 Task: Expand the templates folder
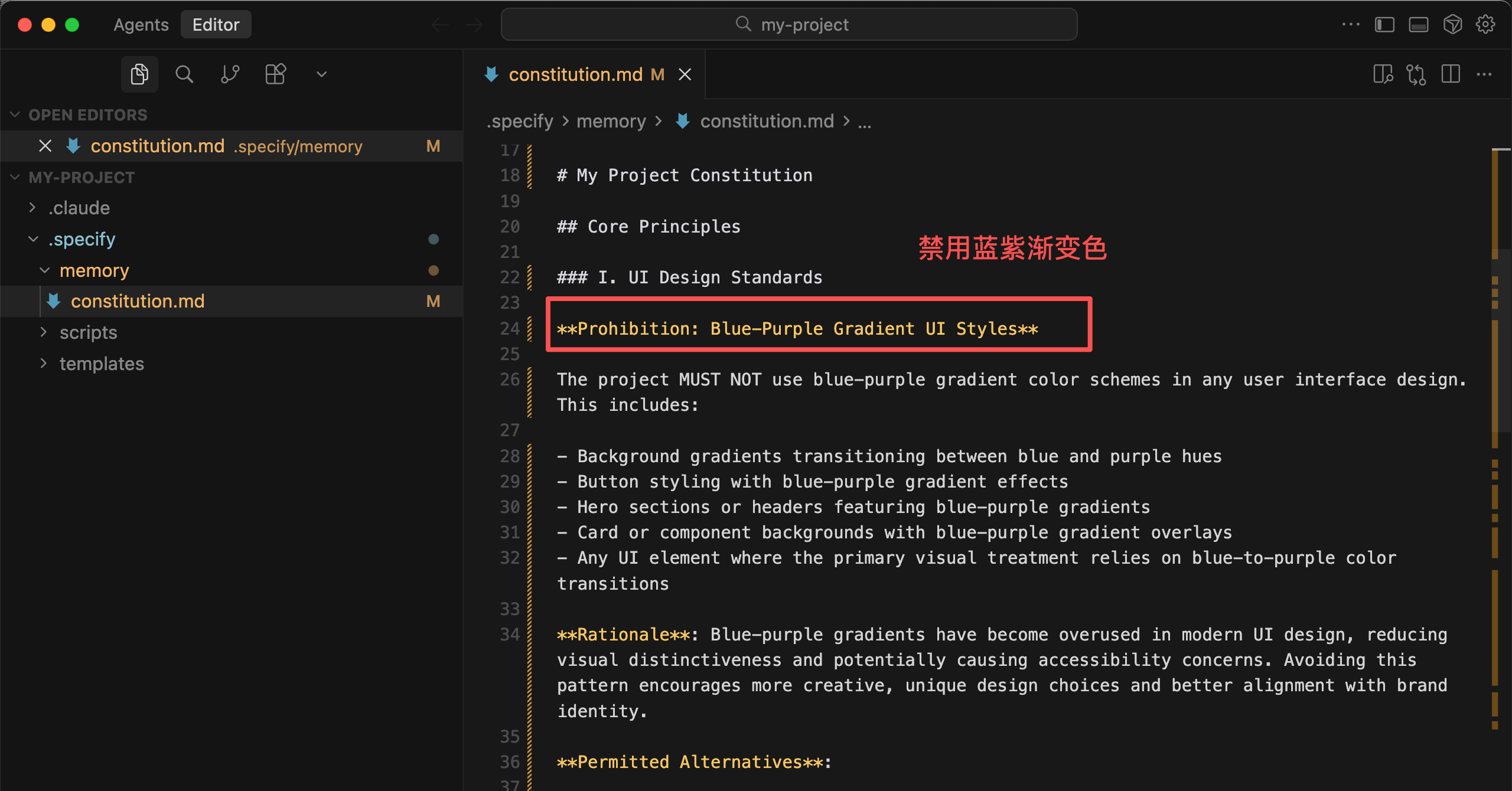coord(102,364)
